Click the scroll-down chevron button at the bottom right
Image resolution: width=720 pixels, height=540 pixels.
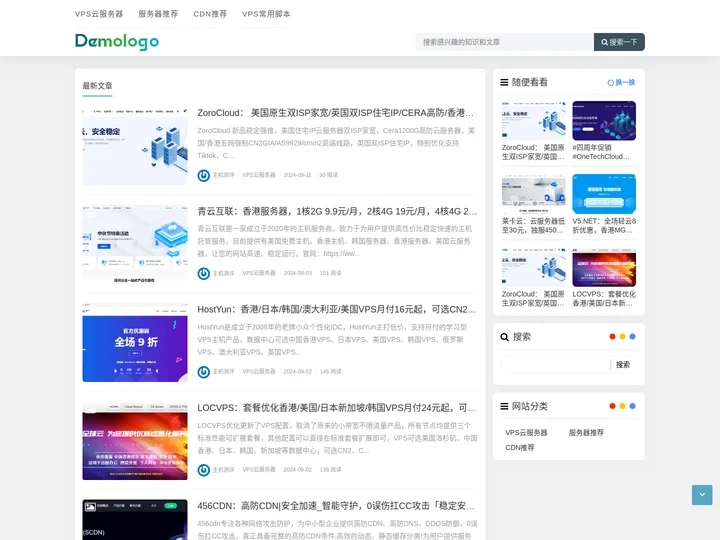click(x=702, y=495)
